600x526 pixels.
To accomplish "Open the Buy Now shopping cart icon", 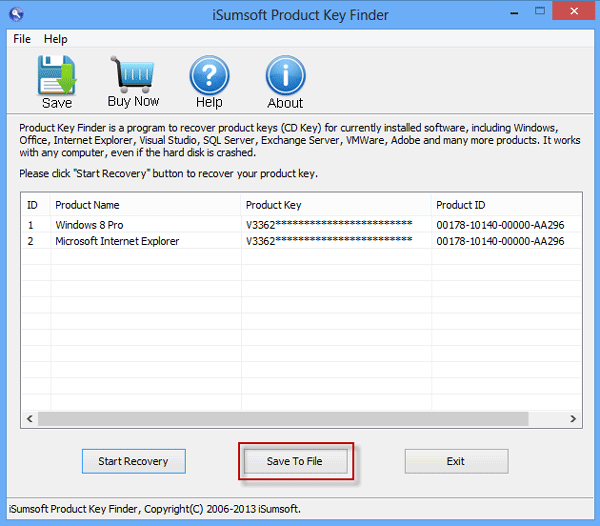I will (132, 75).
